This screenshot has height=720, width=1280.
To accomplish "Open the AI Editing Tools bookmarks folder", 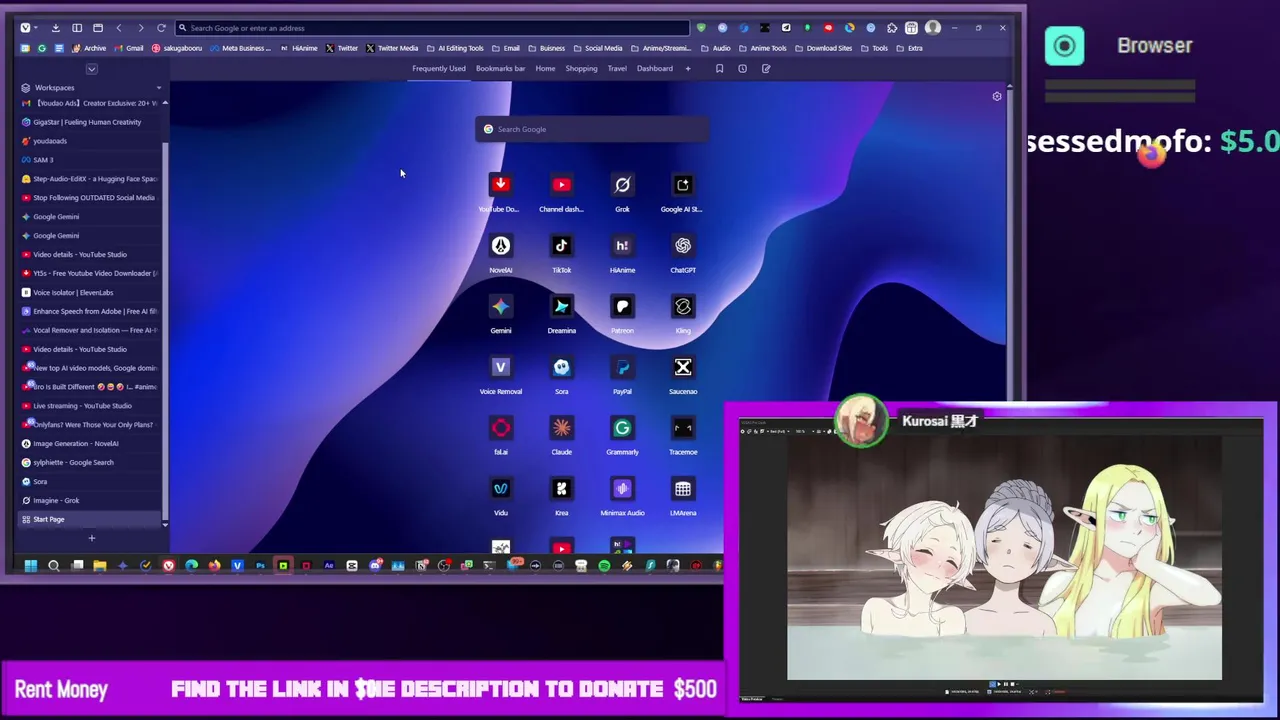I will coord(455,48).
